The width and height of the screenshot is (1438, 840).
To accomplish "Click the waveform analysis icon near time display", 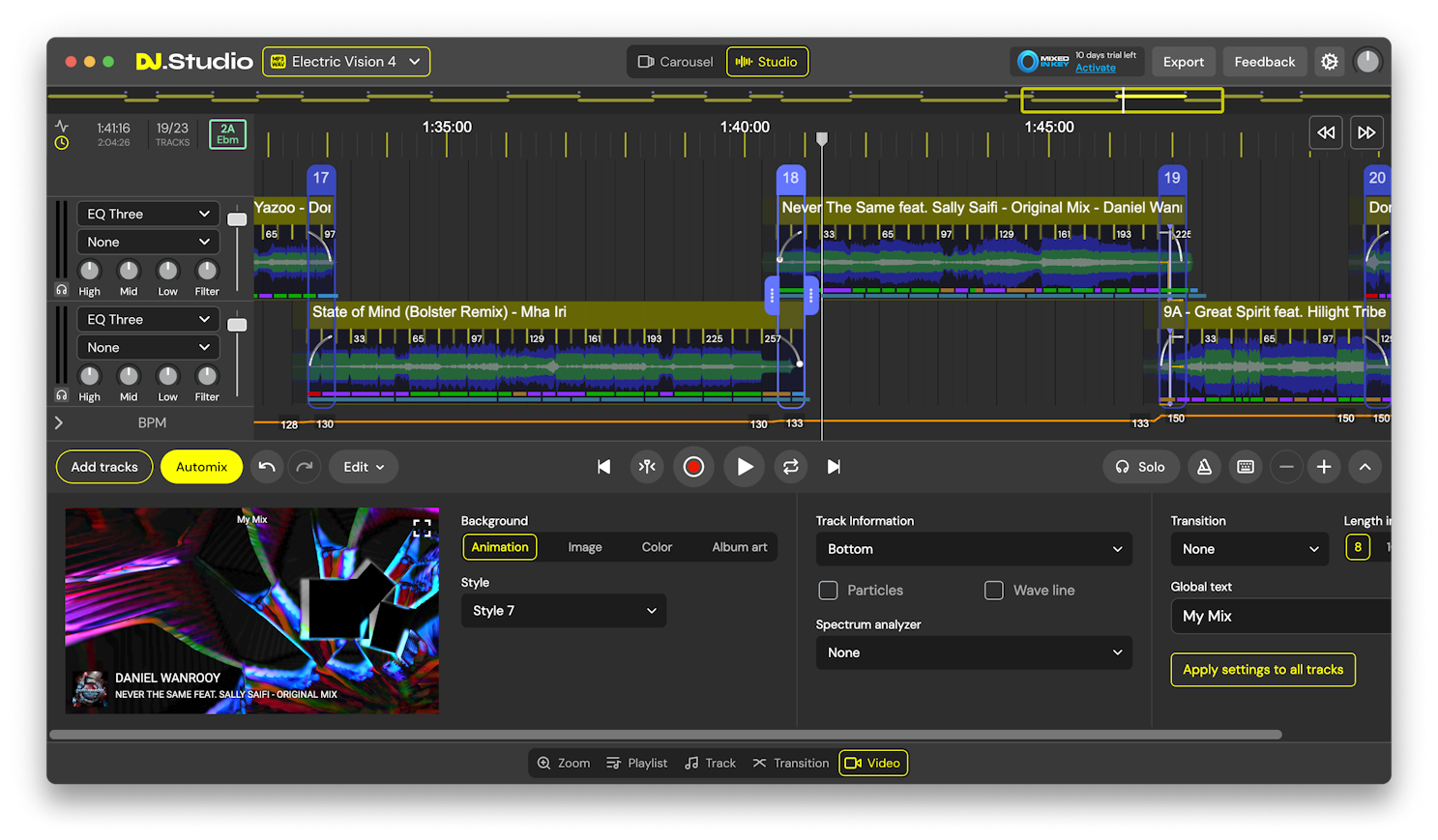I will [x=62, y=127].
